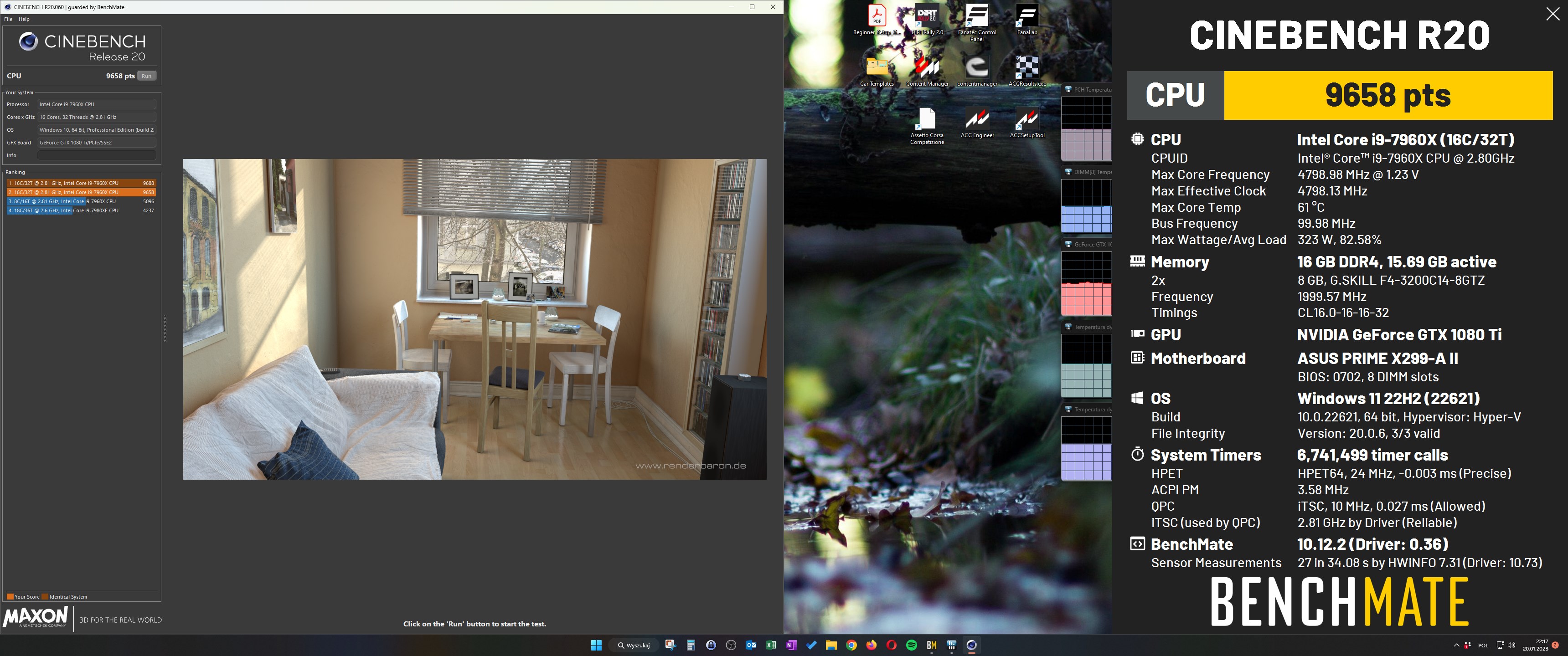The image size is (1568, 656).
Task: Click the Identical System legend swatch
Action: click(45, 597)
